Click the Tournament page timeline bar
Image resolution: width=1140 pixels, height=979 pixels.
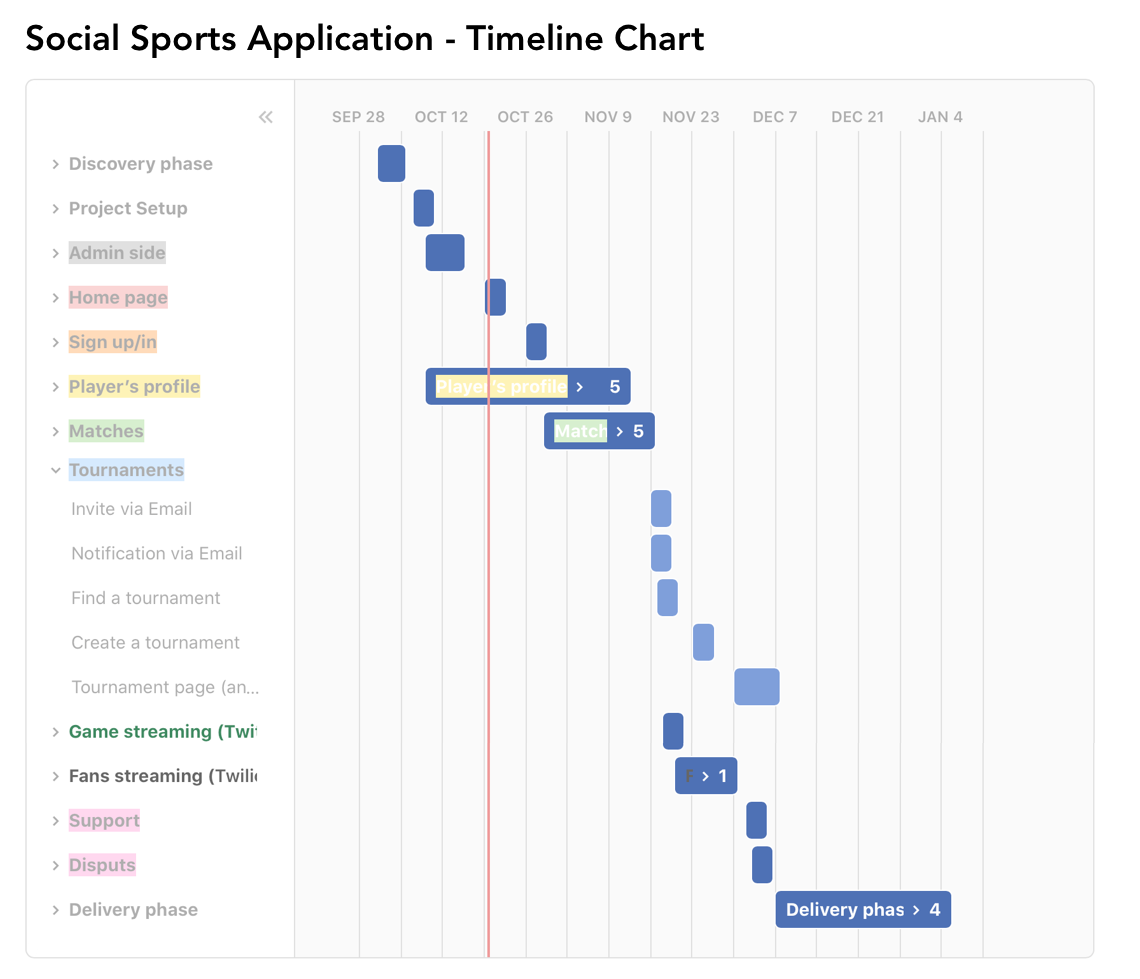click(756, 687)
